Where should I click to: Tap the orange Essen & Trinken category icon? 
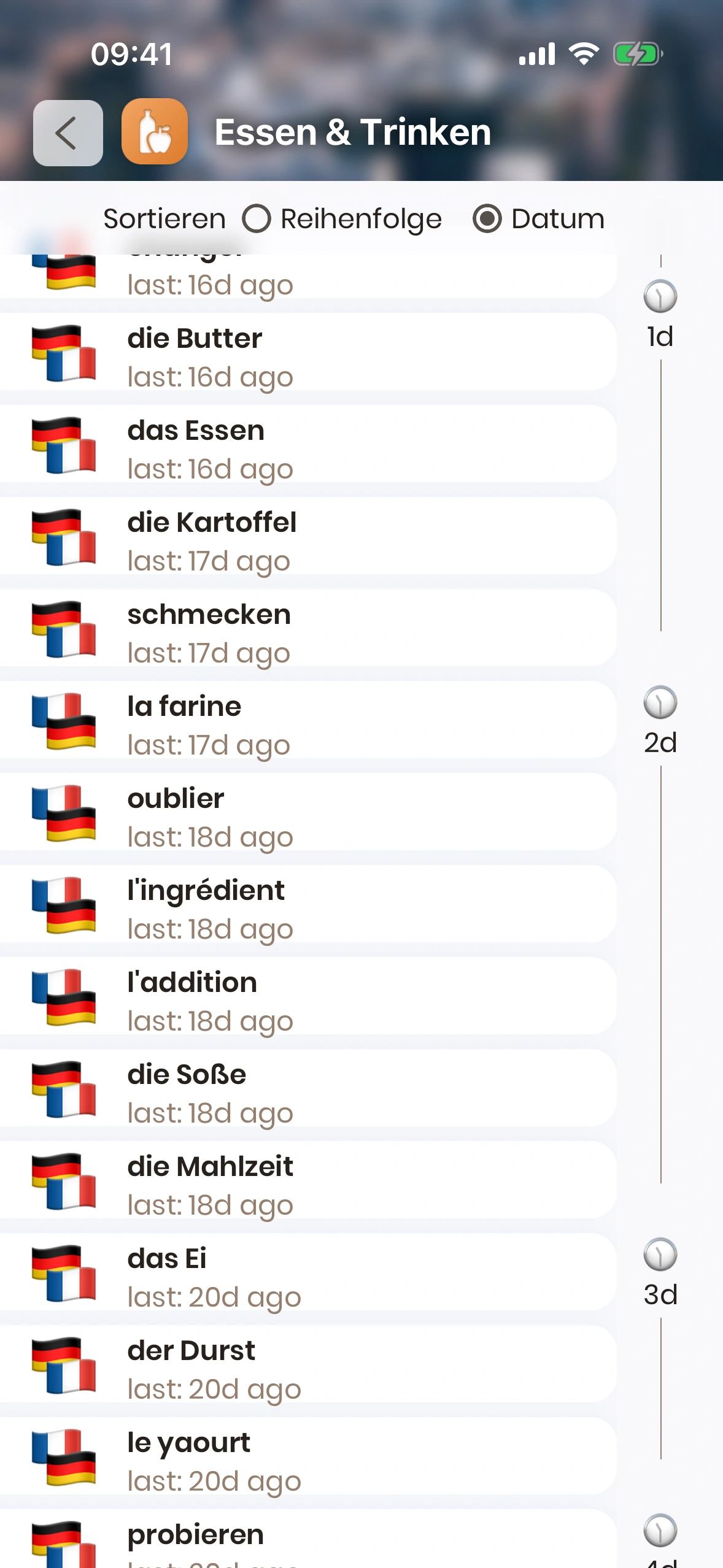(x=155, y=132)
